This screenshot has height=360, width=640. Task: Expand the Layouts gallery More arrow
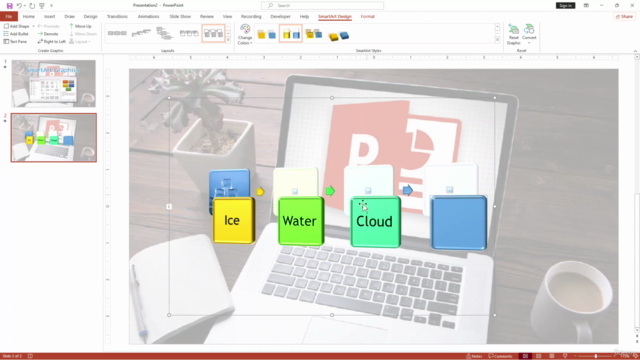[x=228, y=40]
